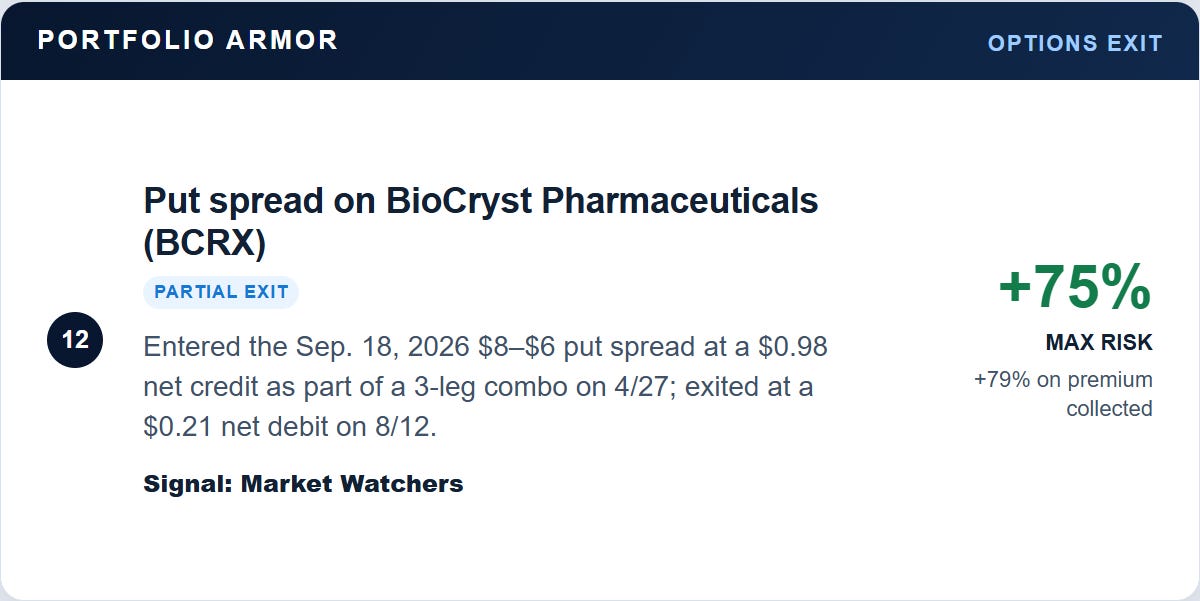Click the number 12 circle badge
1200x601 pixels.
pyautogui.click(x=75, y=340)
